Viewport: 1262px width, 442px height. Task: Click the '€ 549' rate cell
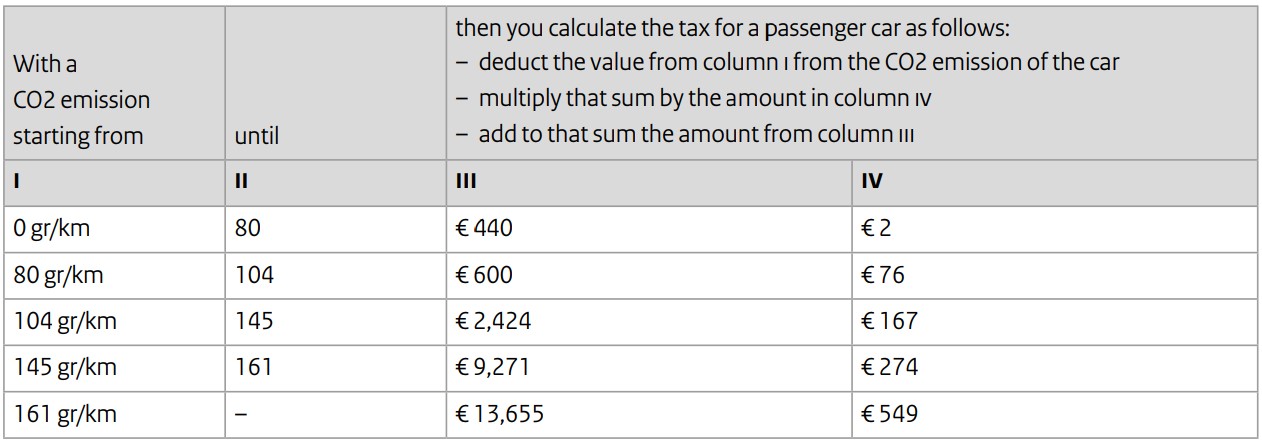[x=1055, y=413]
